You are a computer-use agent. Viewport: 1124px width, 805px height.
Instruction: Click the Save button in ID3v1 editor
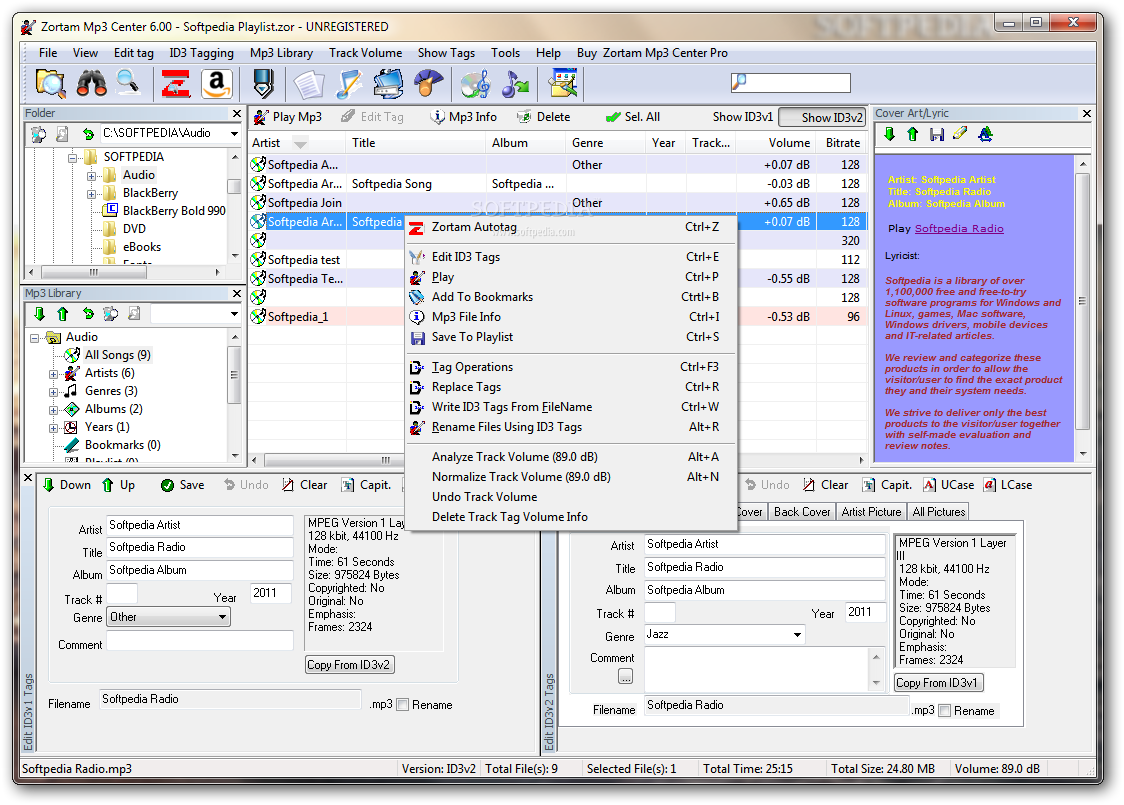pos(182,485)
